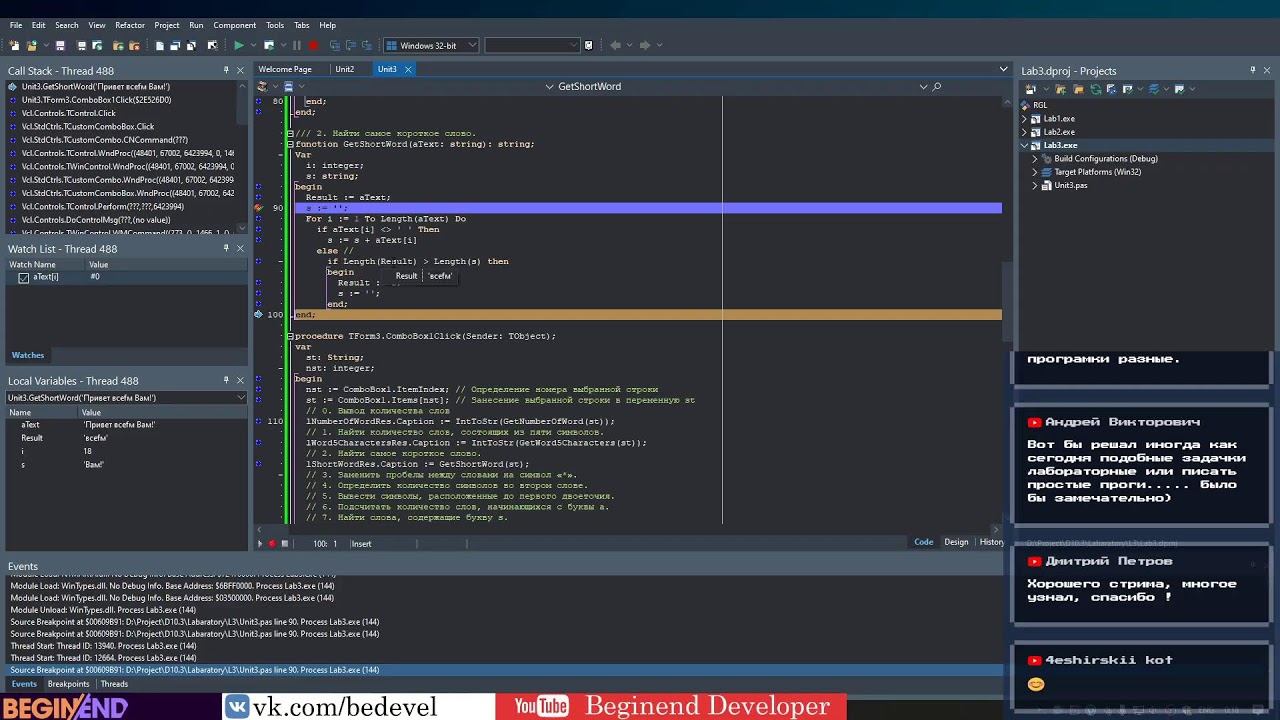Open the Component menu
This screenshot has width=1280, height=720.
coord(235,25)
